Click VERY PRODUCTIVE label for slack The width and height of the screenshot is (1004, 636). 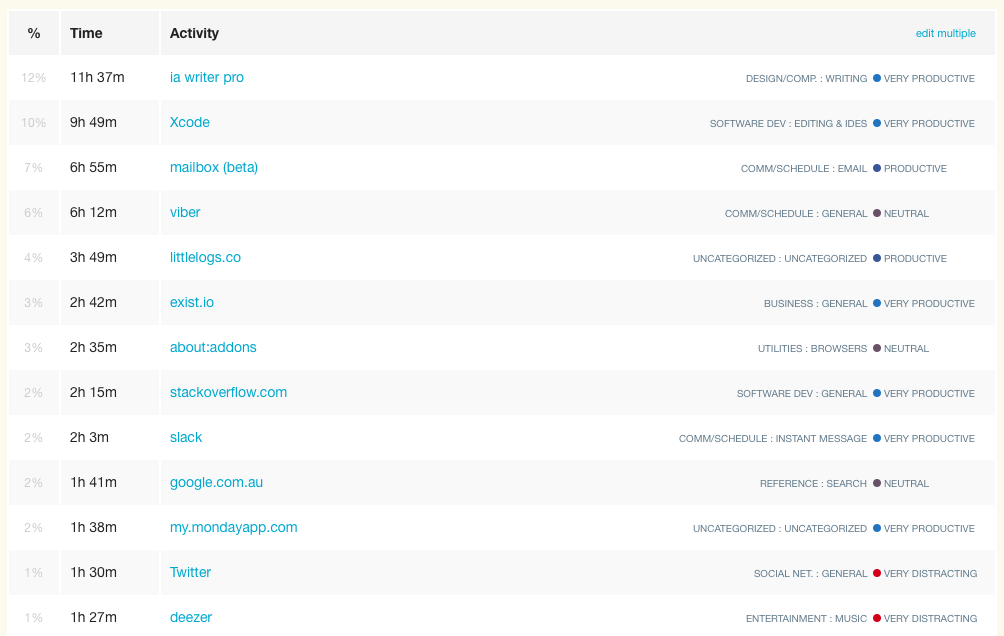pos(929,439)
